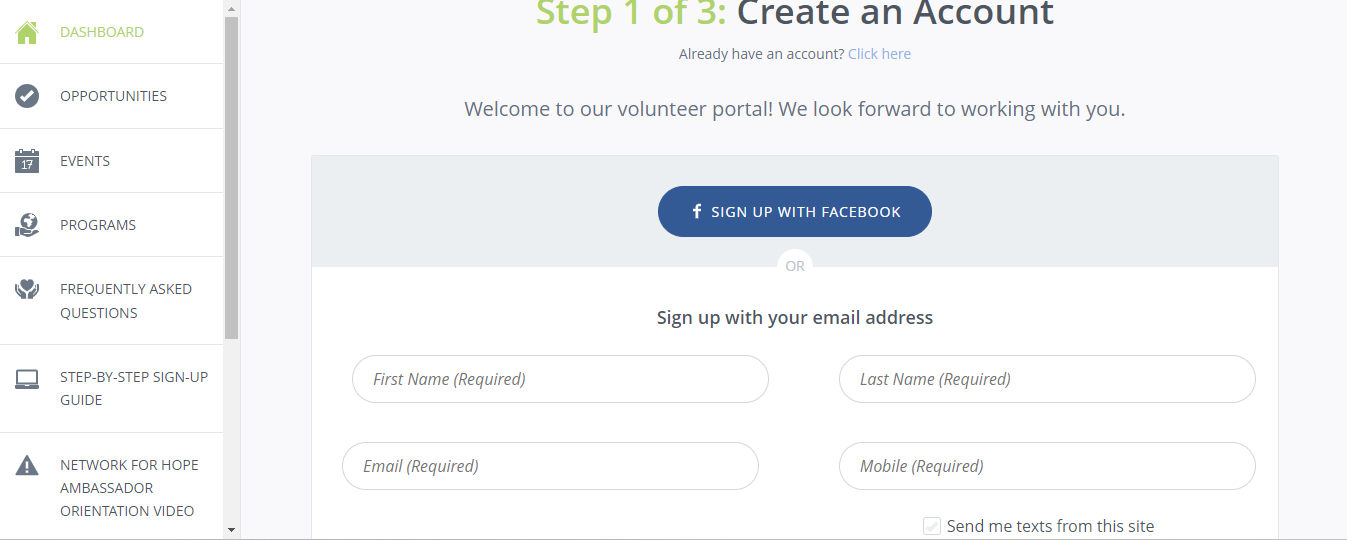Click the Sign Up With Facebook button

pos(795,211)
